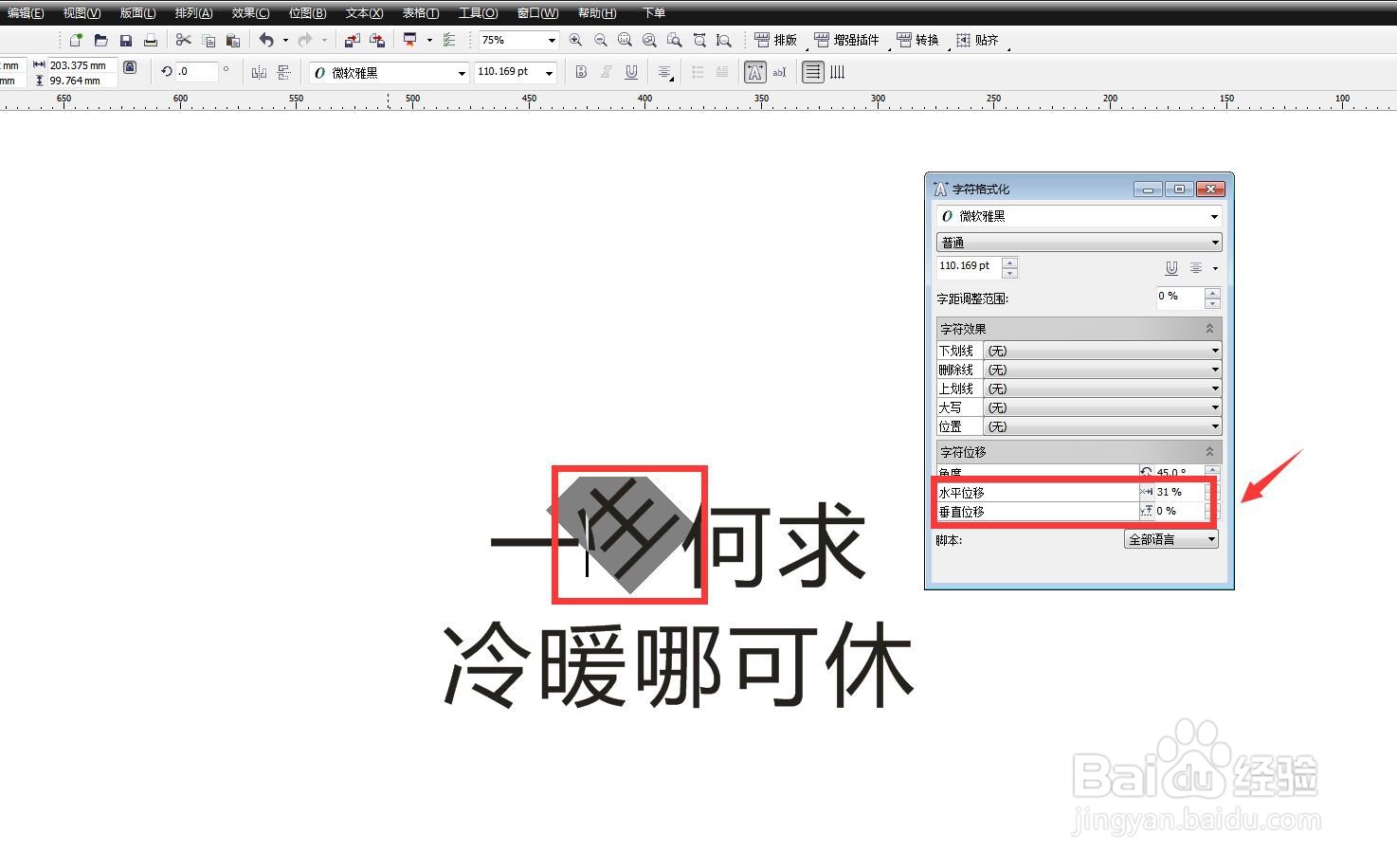Collapse the 字符位移 section

(1209, 452)
